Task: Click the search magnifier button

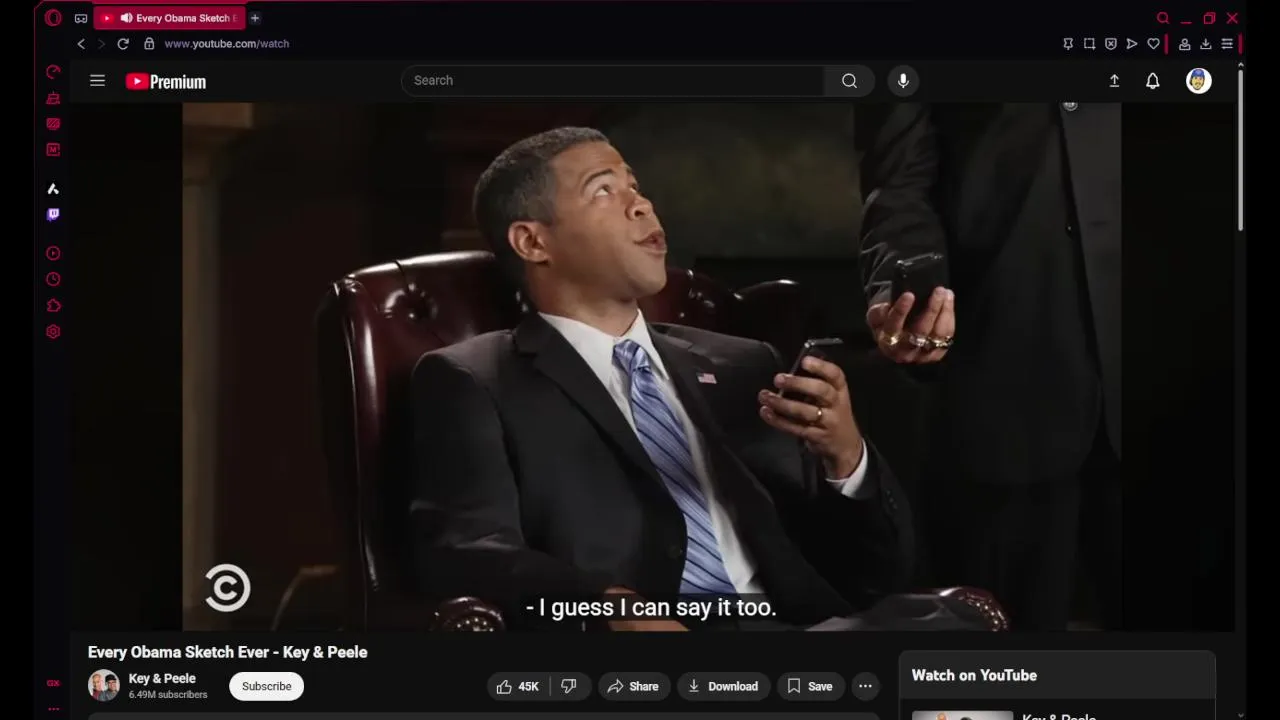Action: tap(849, 81)
